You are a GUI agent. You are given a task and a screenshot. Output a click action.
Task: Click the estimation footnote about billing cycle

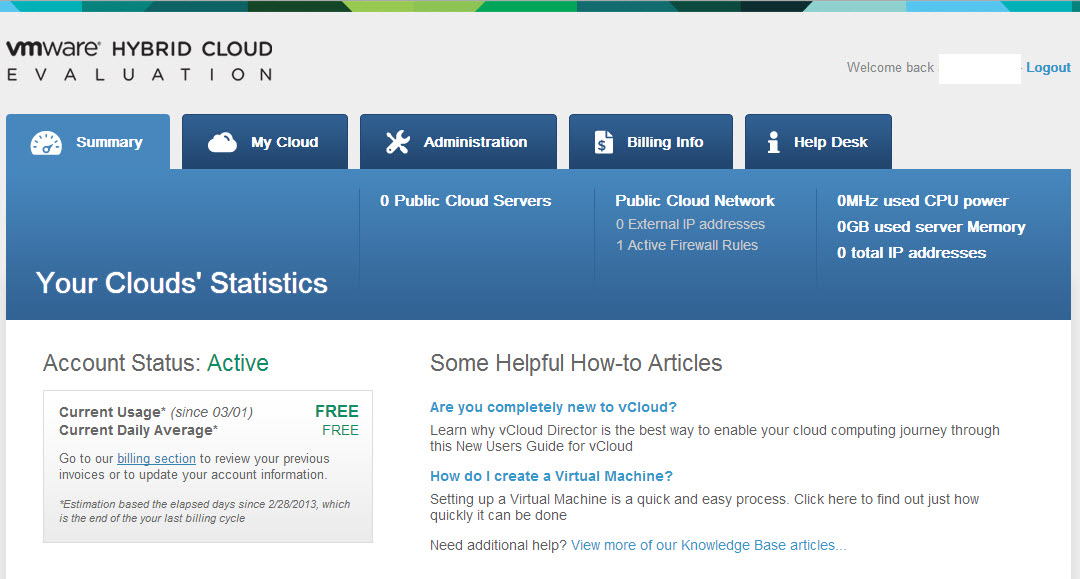click(x=205, y=511)
